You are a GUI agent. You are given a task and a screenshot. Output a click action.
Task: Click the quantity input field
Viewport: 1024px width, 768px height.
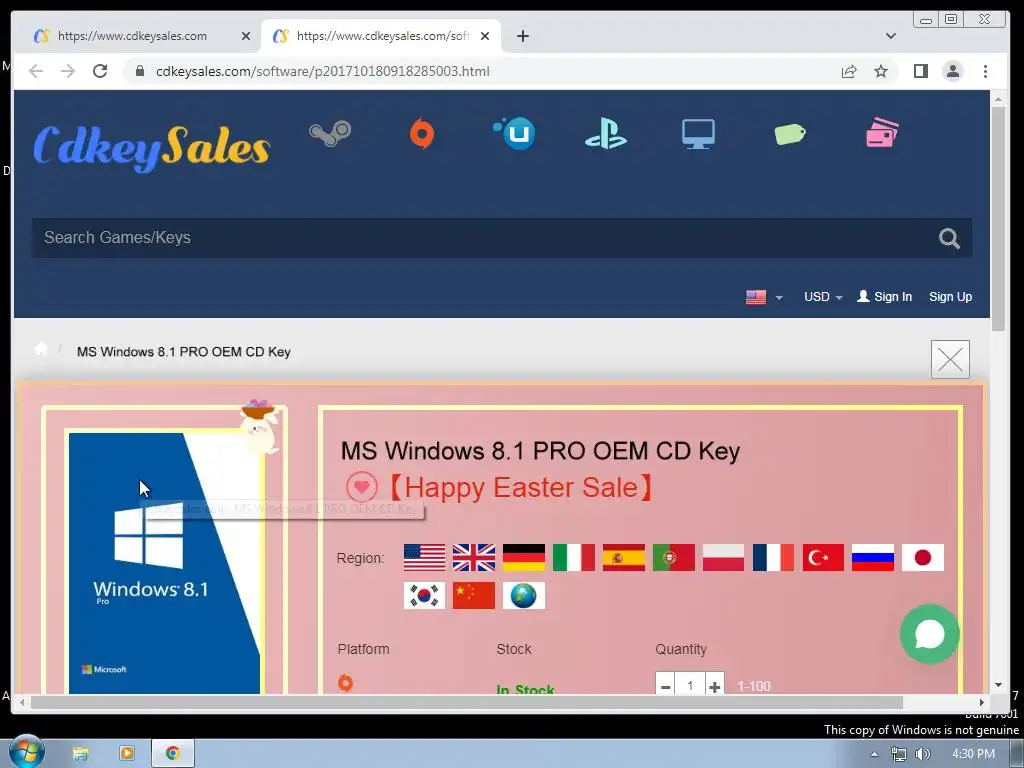point(690,686)
